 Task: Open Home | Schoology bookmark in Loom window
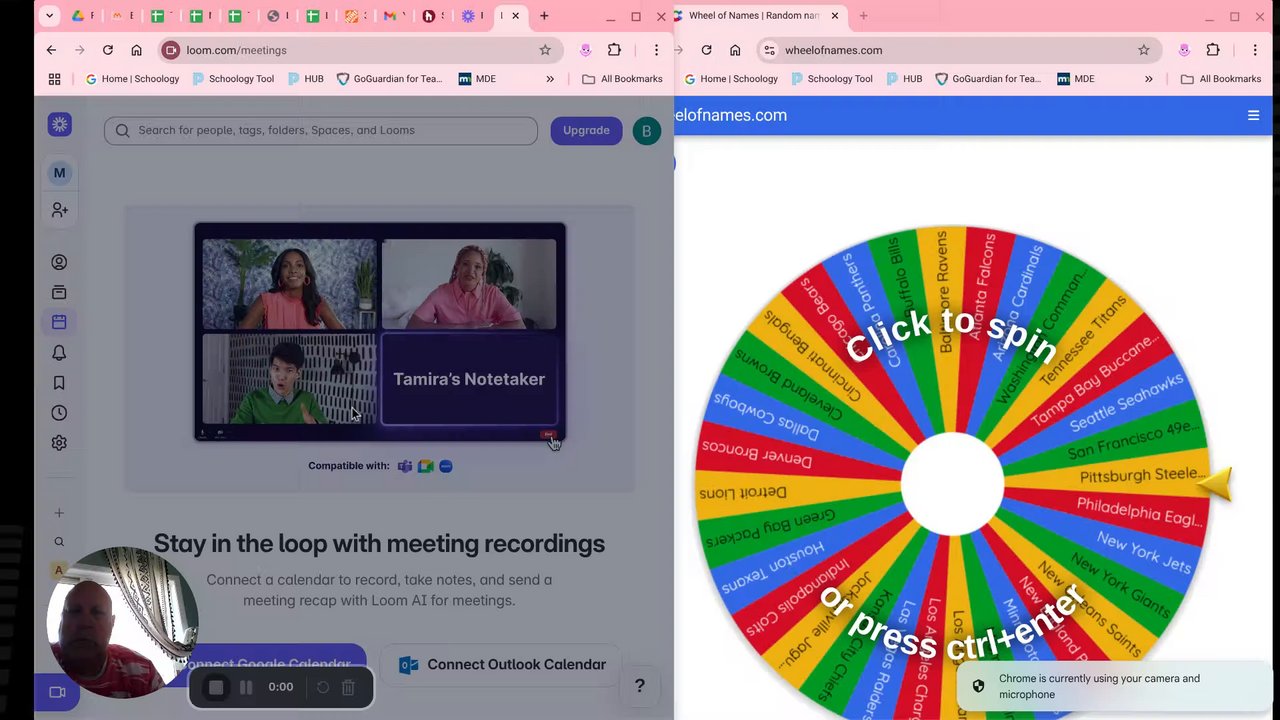[x=132, y=79]
